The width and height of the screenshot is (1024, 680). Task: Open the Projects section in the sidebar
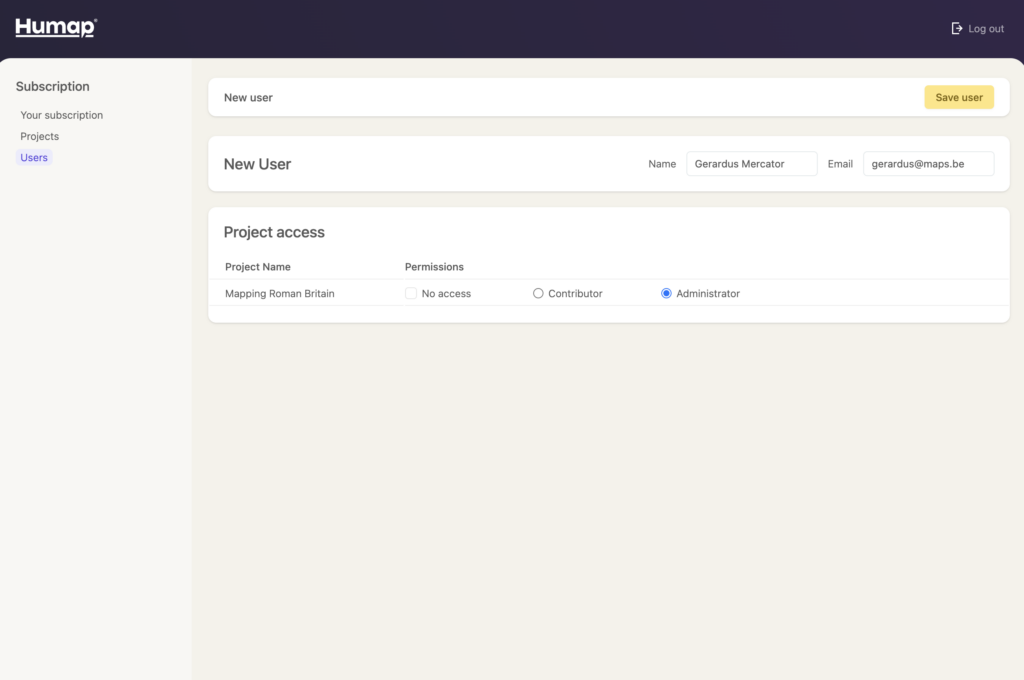pyautogui.click(x=39, y=136)
